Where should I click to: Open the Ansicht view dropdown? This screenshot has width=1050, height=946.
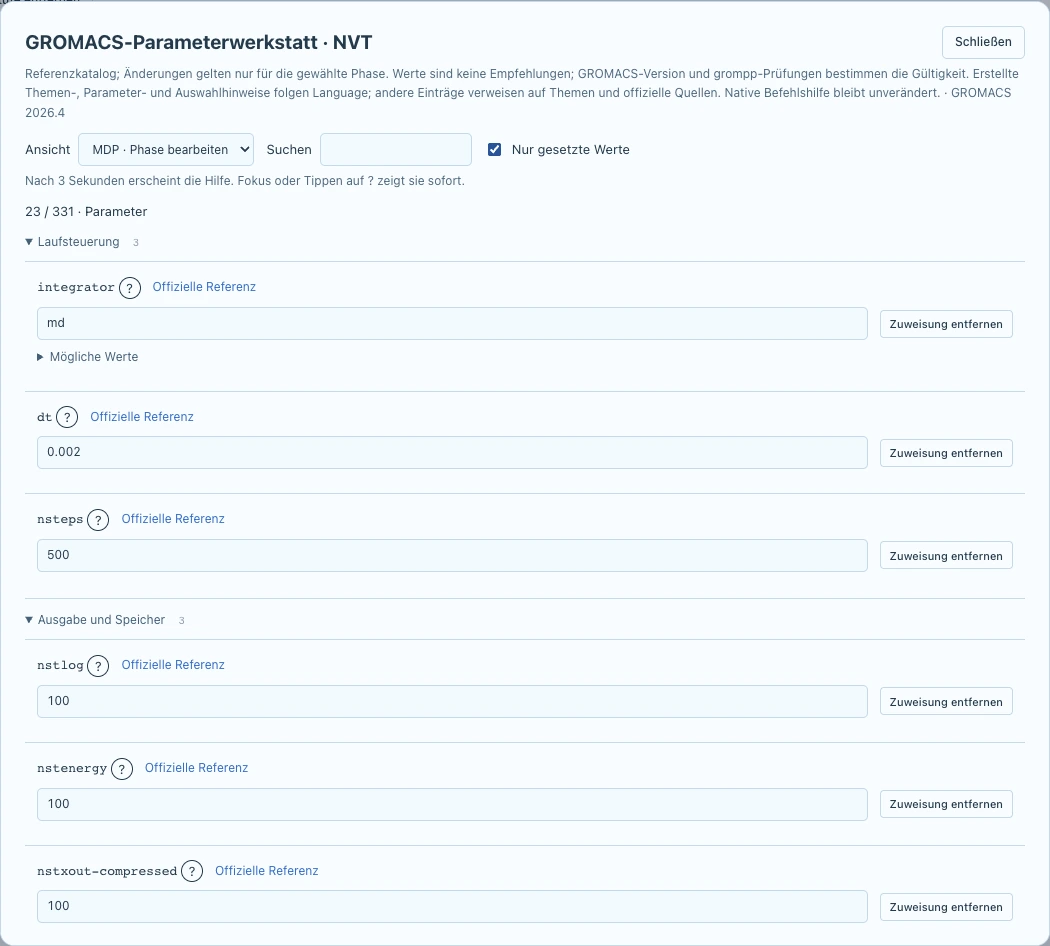tap(166, 149)
